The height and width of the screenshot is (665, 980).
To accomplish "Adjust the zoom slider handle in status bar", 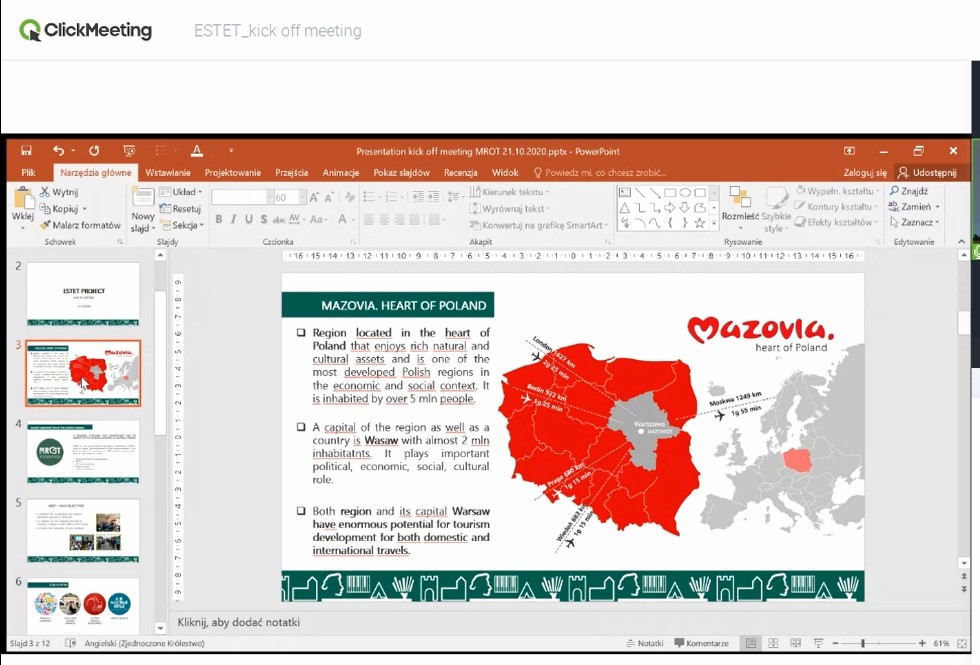I will coord(863,643).
